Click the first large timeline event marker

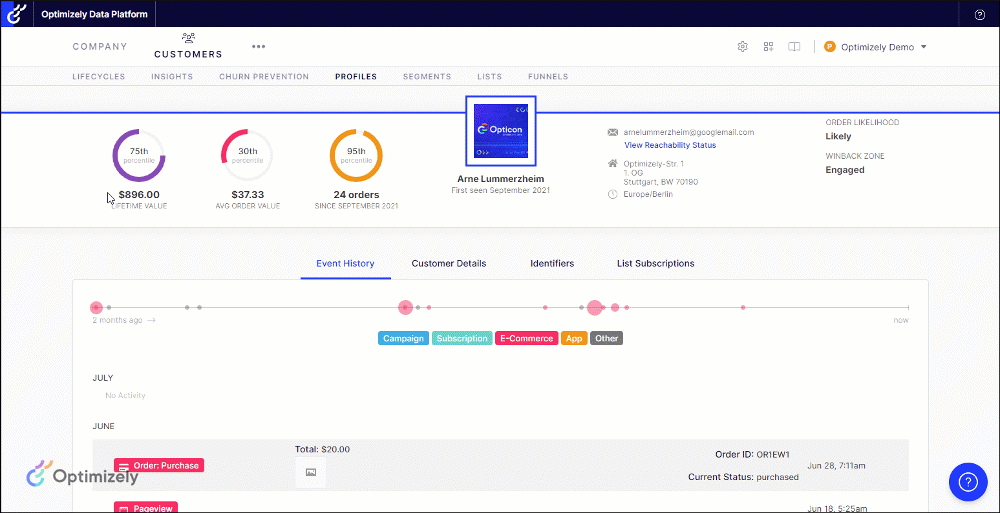pos(96,308)
